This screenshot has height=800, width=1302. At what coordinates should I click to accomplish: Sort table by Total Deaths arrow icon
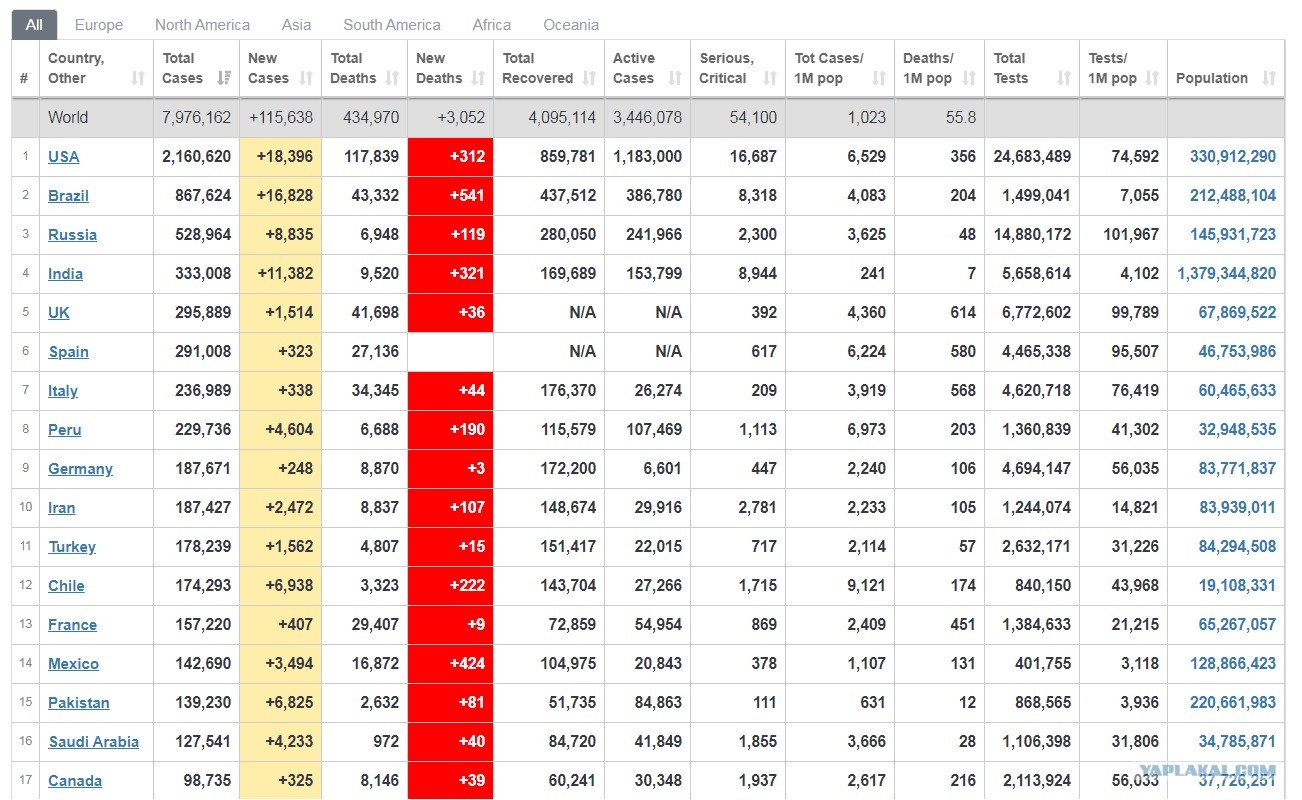[x=392, y=78]
